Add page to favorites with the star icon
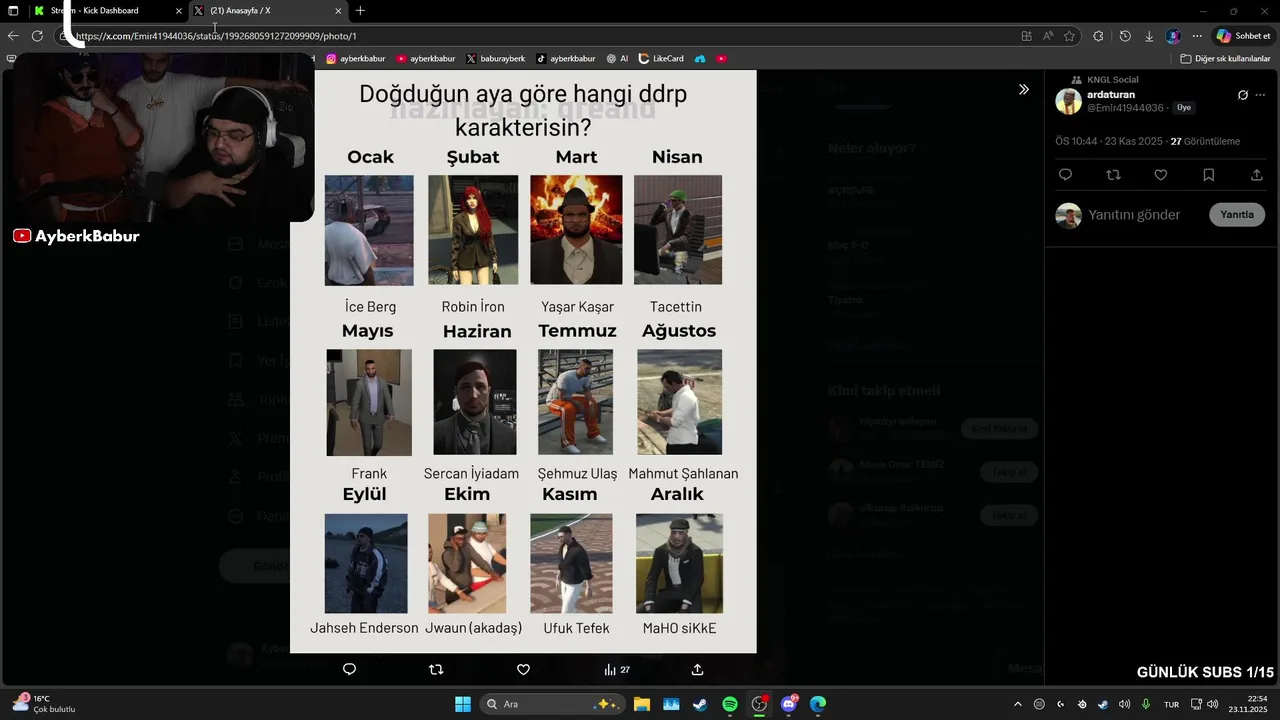1280x720 pixels. point(1069,36)
